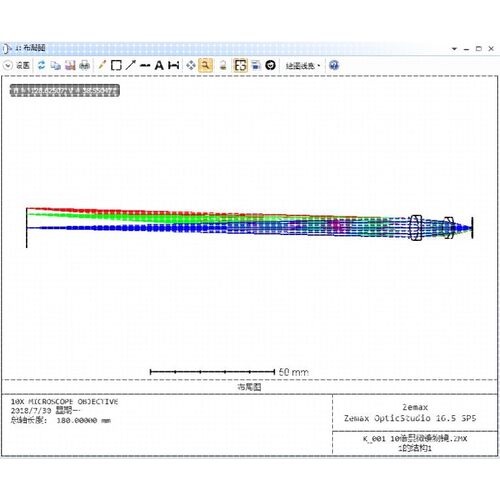Viewport: 500px width, 500px height.
Task: Print the layout using printer icon
Action: click(x=85, y=65)
